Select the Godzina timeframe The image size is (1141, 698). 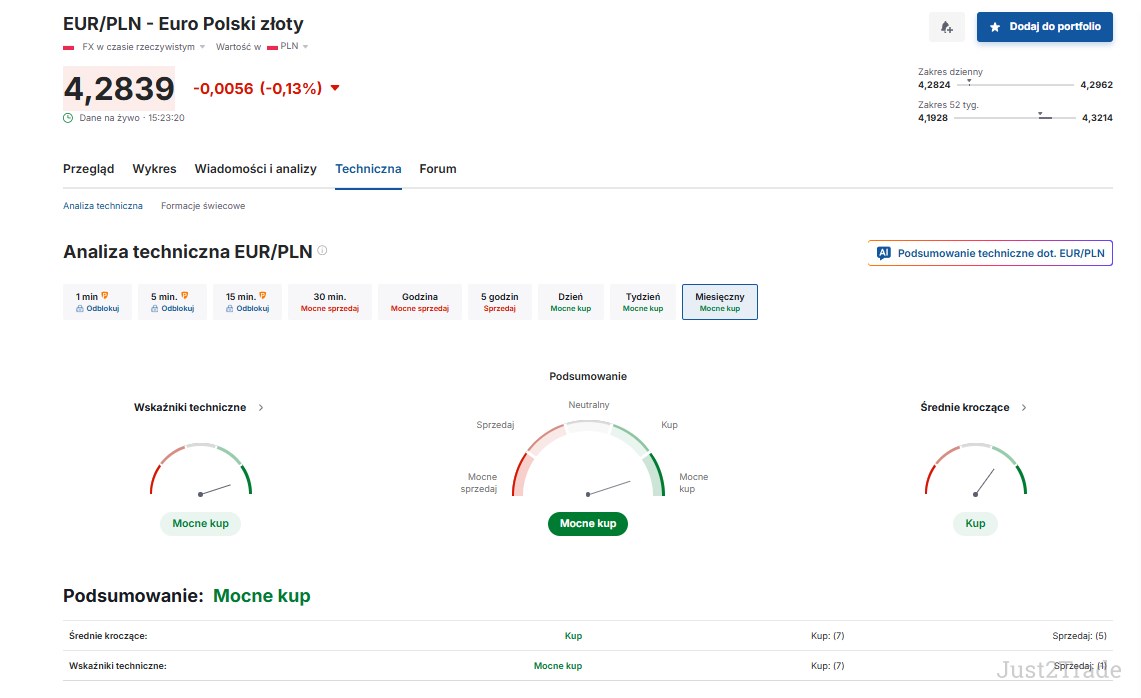[420, 302]
